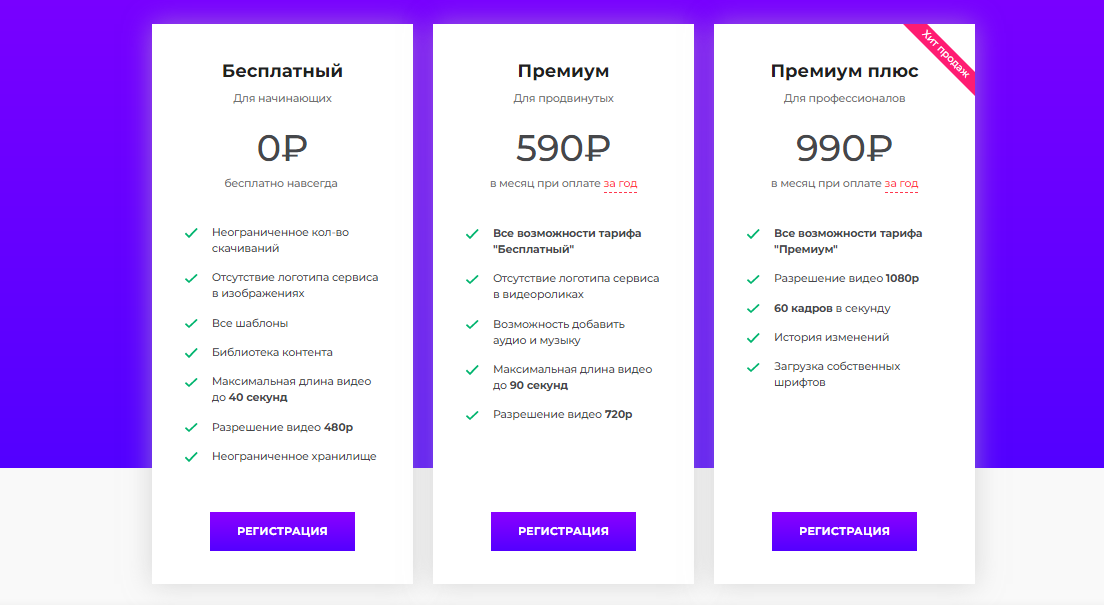Click checkmark next to Разрешение видео 1080p
The height and width of the screenshot is (605, 1104).
coord(753,279)
